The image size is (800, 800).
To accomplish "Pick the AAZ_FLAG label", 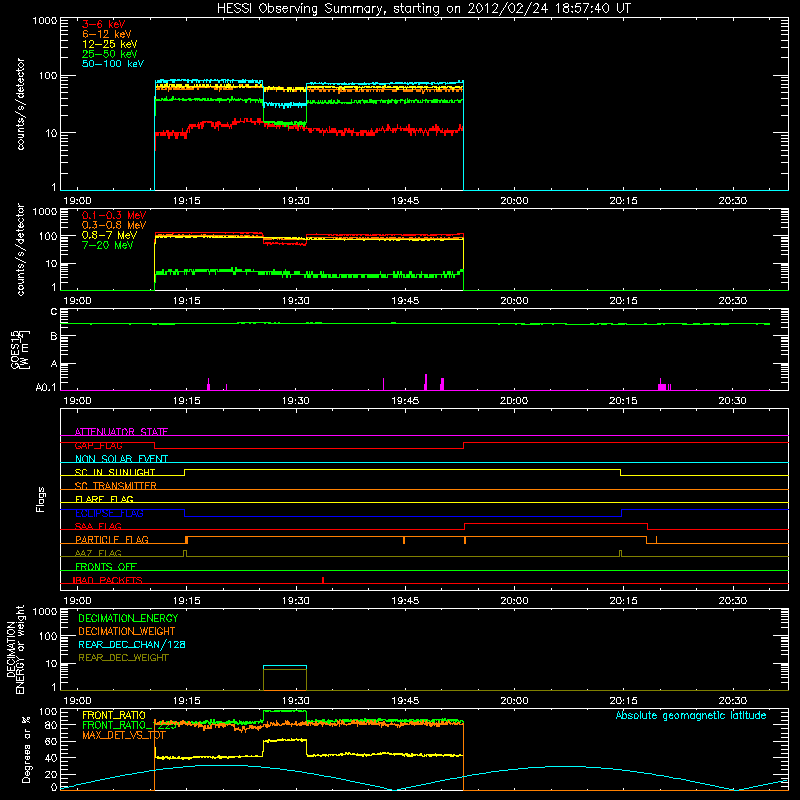I will coord(98,553).
